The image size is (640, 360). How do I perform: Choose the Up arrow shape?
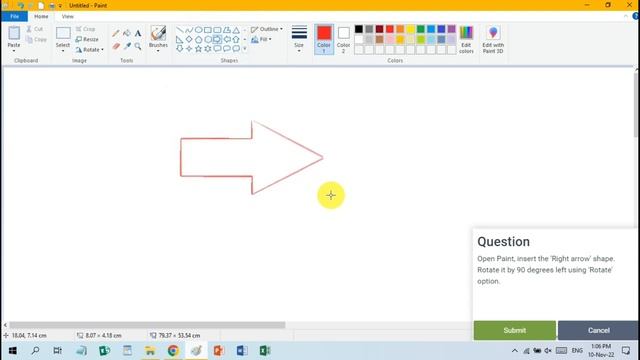click(x=236, y=40)
